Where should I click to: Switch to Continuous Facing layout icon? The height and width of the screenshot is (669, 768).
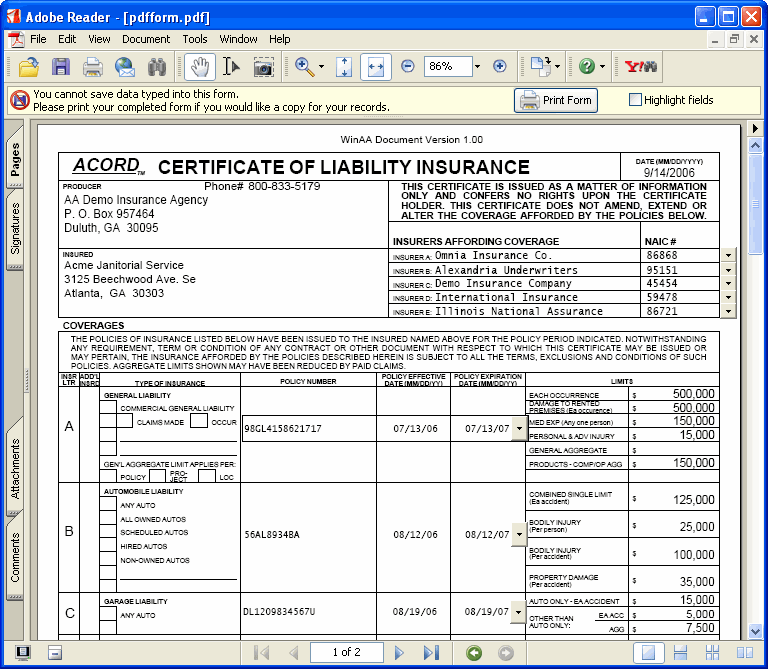point(712,652)
